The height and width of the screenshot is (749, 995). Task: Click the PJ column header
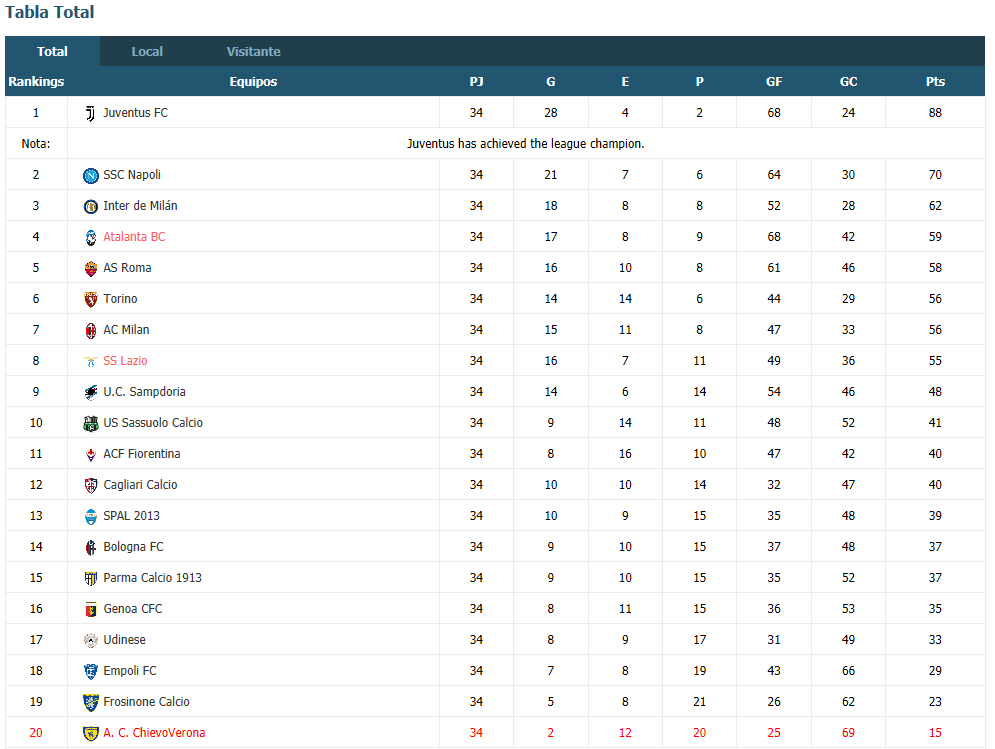coord(476,82)
